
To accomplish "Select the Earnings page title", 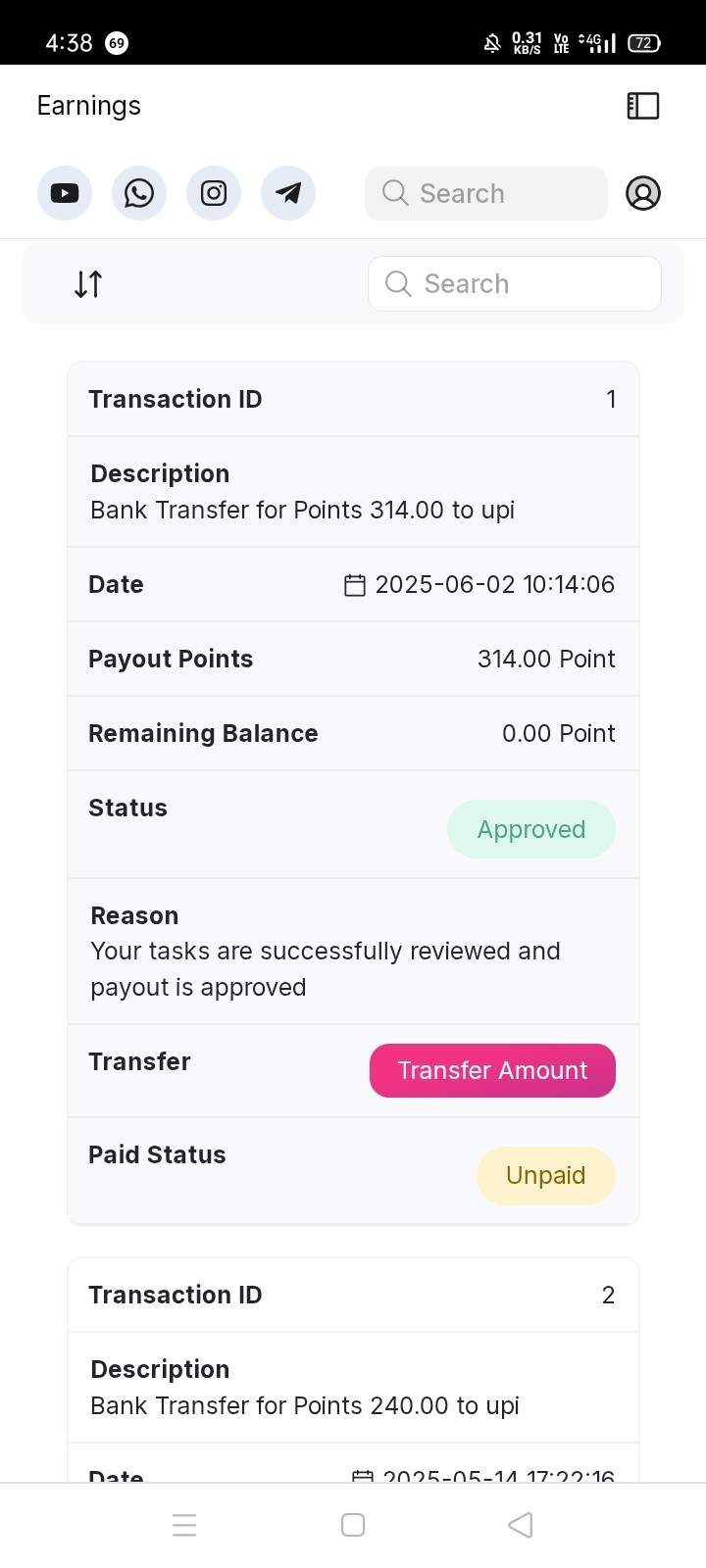I will (x=89, y=106).
